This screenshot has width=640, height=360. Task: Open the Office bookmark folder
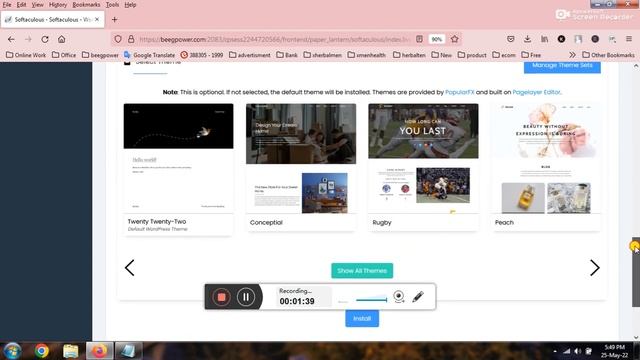[x=64, y=55]
